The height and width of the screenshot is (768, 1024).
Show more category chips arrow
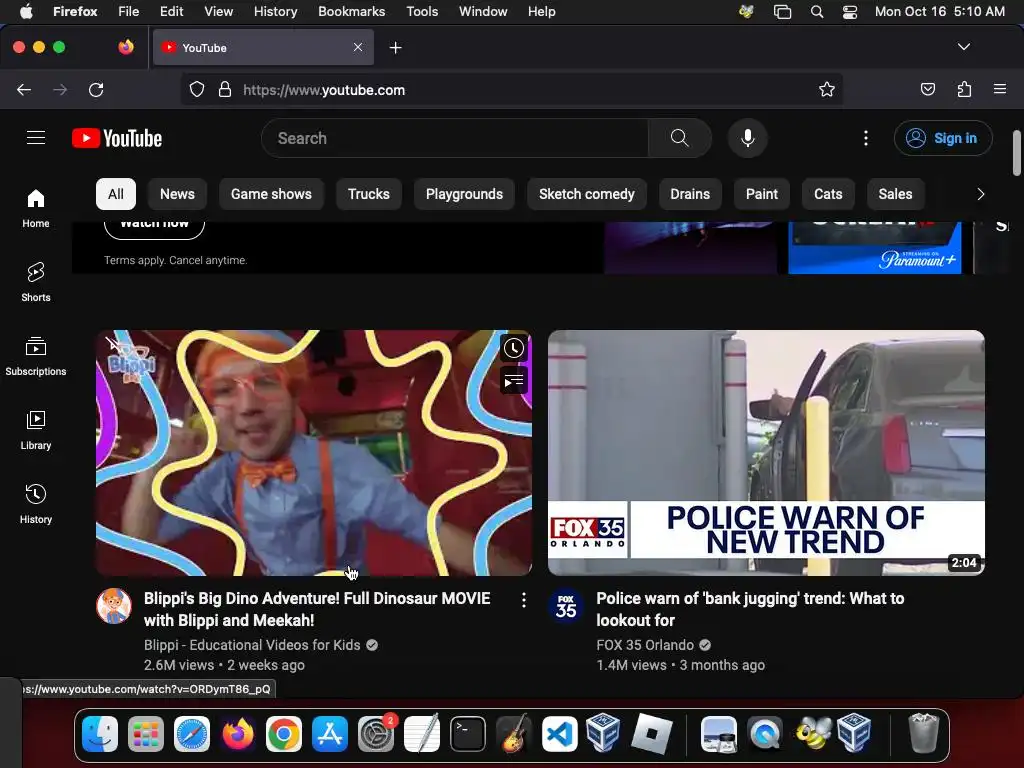pos(980,194)
